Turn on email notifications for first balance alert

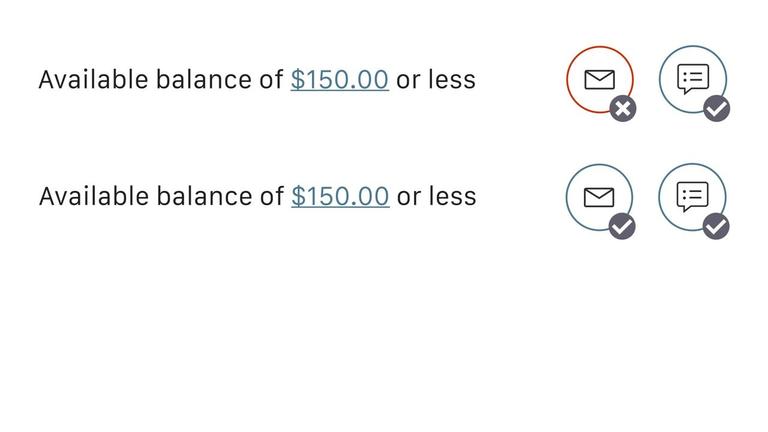(x=599, y=79)
